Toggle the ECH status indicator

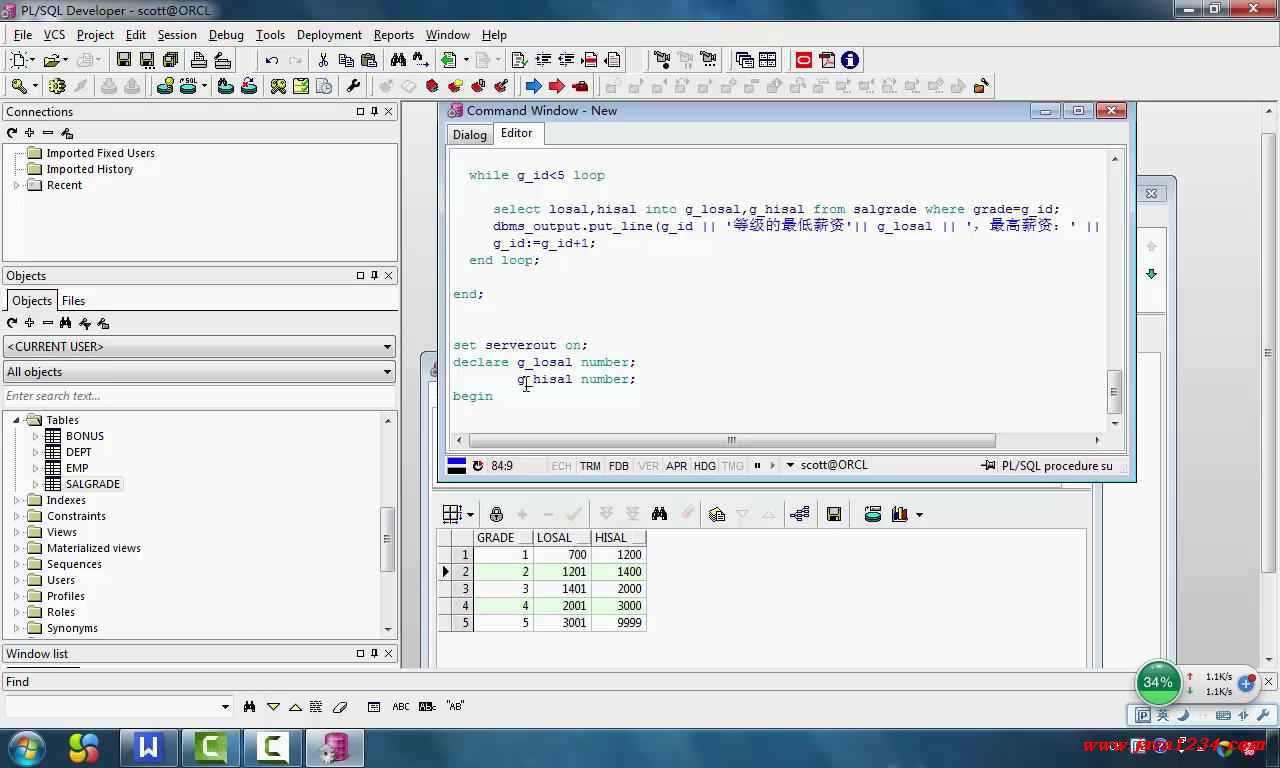click(x=561, y=466)
